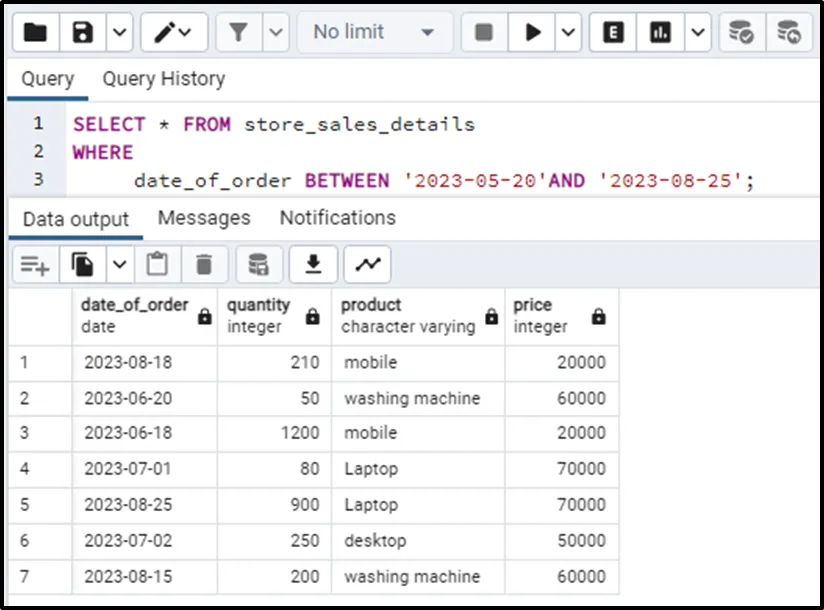This screenshot has width=824, height=610.
Task: Click the Explain Analyze chart icon
Action: (x=660, y=33)
